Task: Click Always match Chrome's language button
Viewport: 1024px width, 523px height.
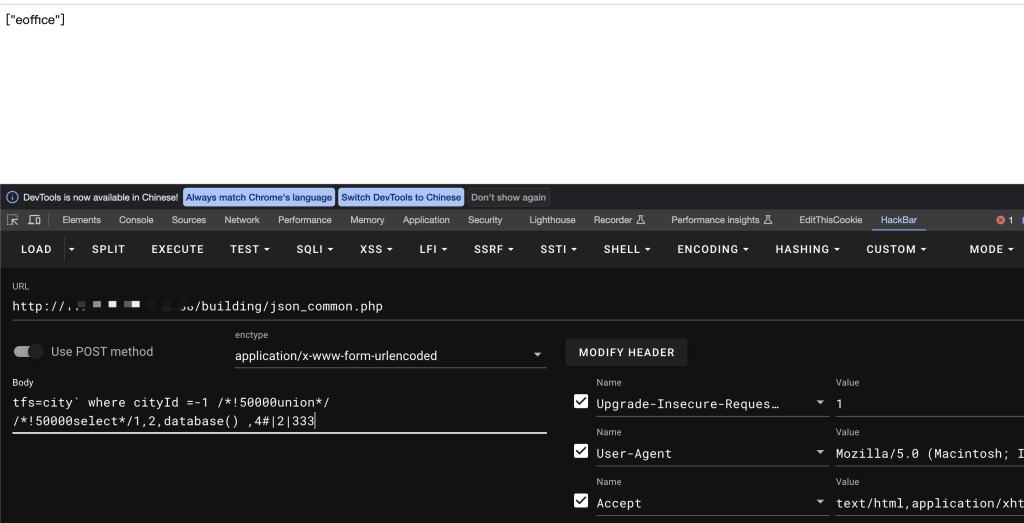Action: tap(259, 197)
